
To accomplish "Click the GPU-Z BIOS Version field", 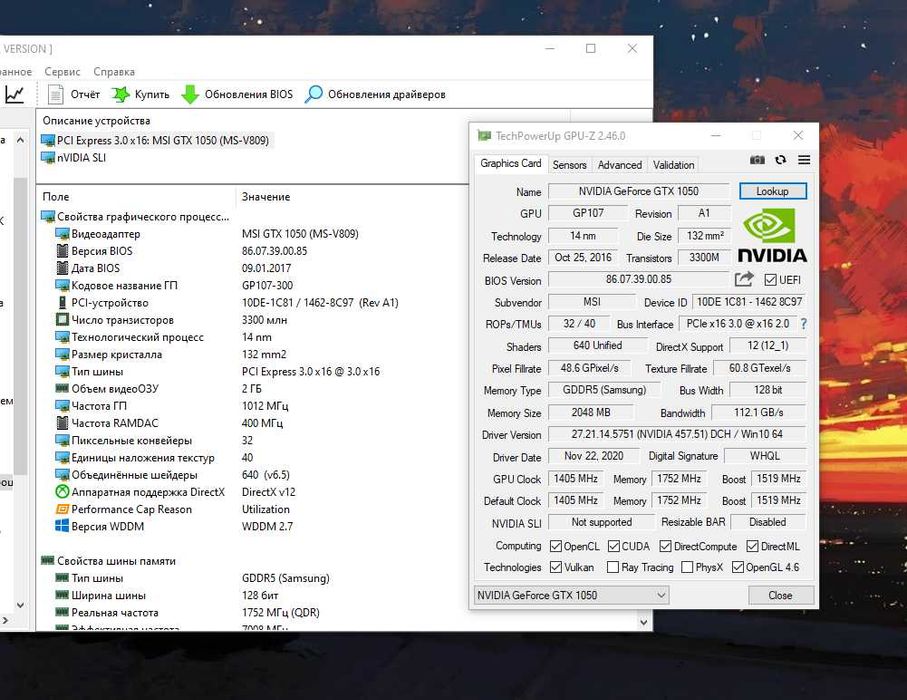I will [639, 279].
